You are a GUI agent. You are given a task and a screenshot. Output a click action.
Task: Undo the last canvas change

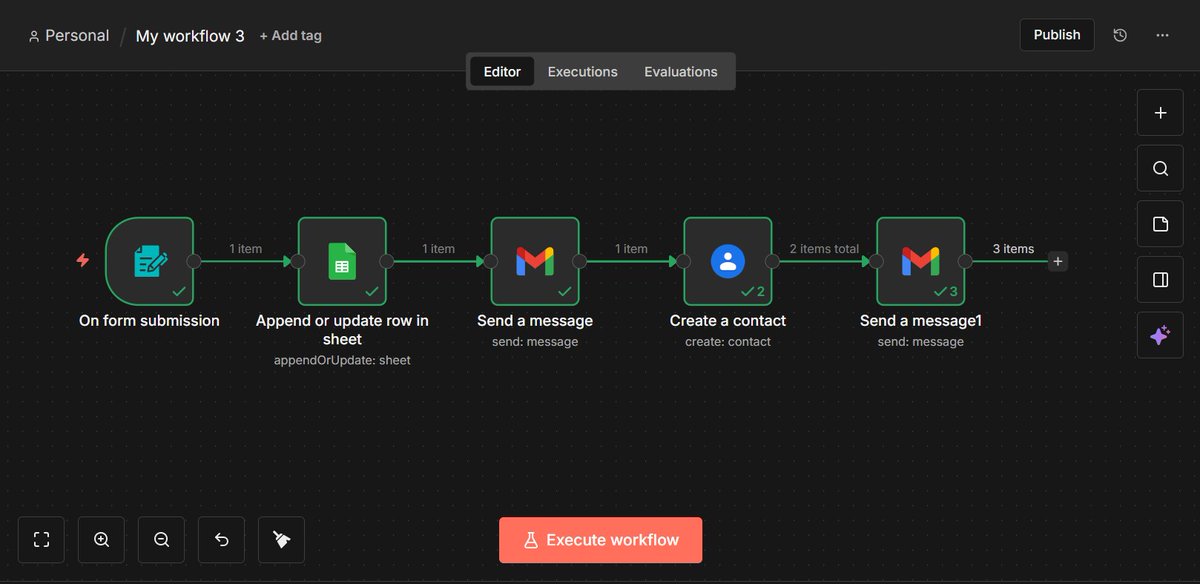point(221,540)
